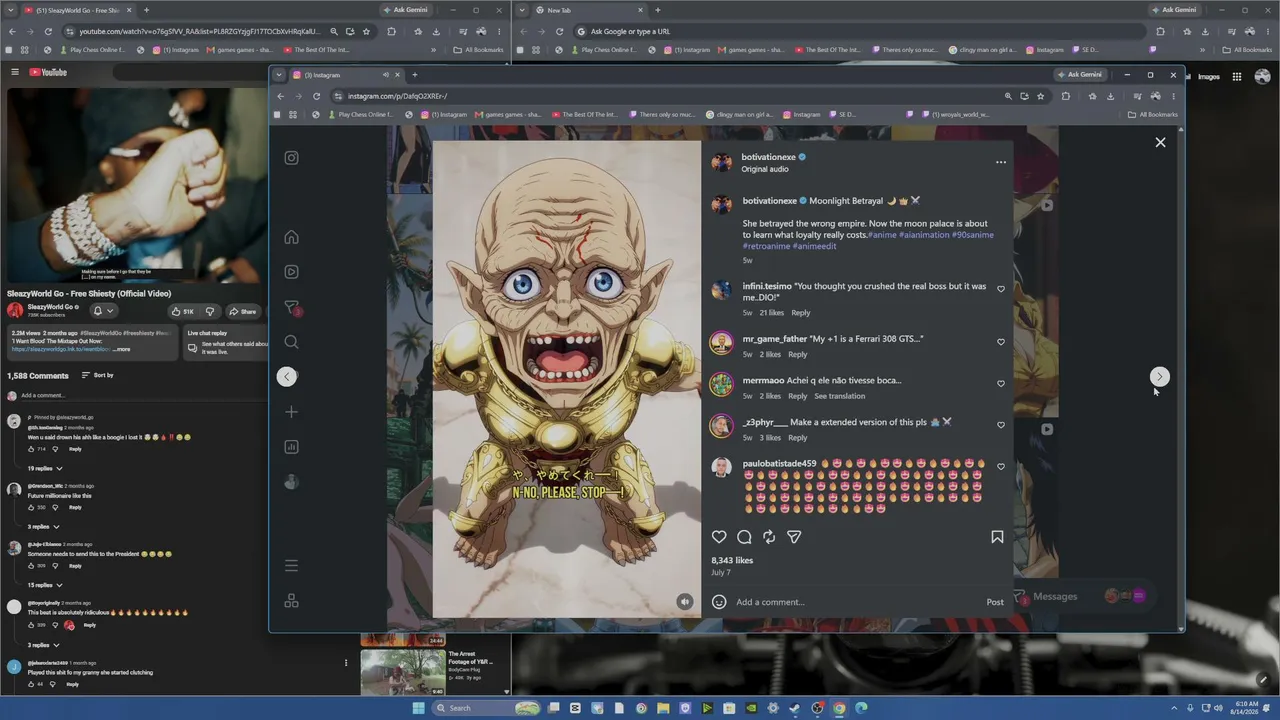Open Microsoft Edge from the taskbar
The image size is (1280, 720).
[x=861, y=708]
